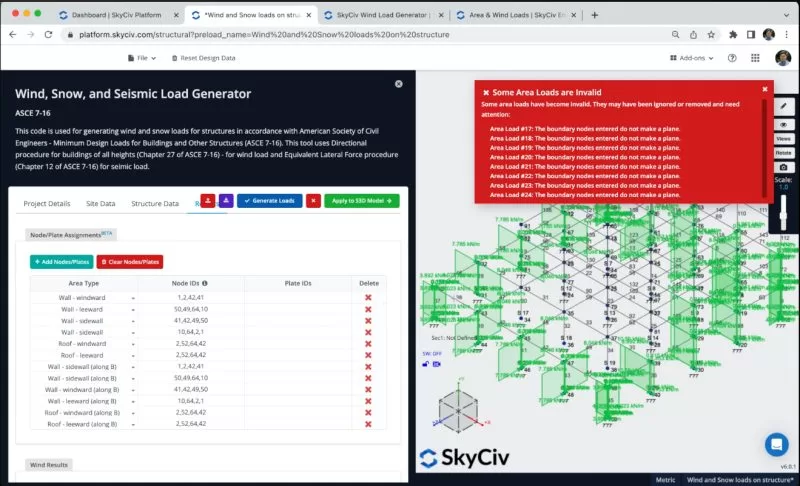Open the Views button in viewport
800x486 pixels.
click(783, 139)
